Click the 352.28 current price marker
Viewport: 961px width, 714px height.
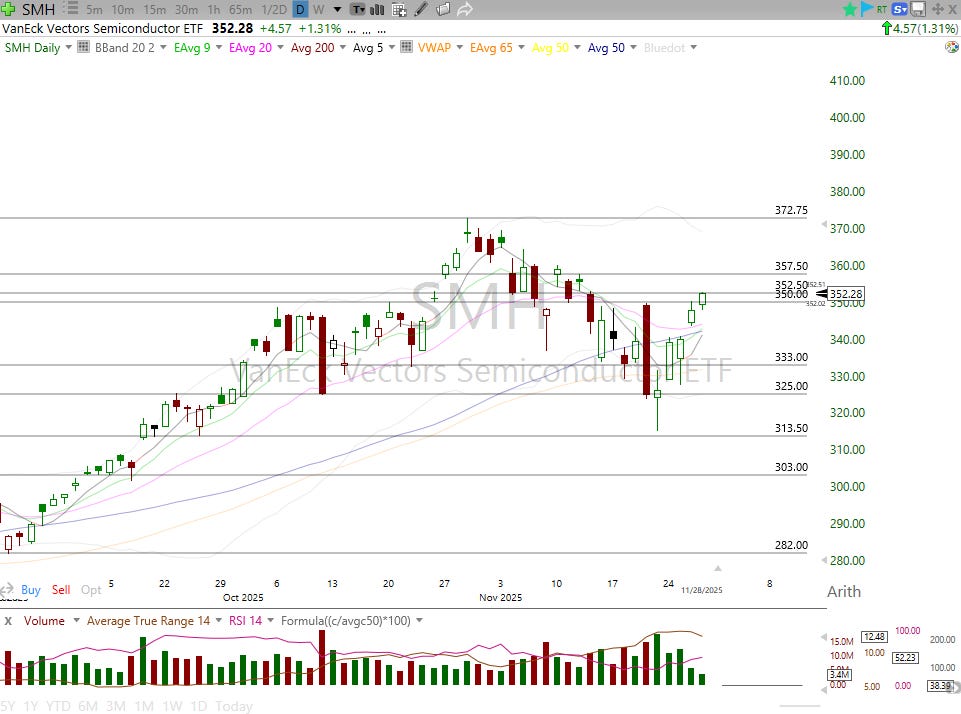[x=846, y=294]
